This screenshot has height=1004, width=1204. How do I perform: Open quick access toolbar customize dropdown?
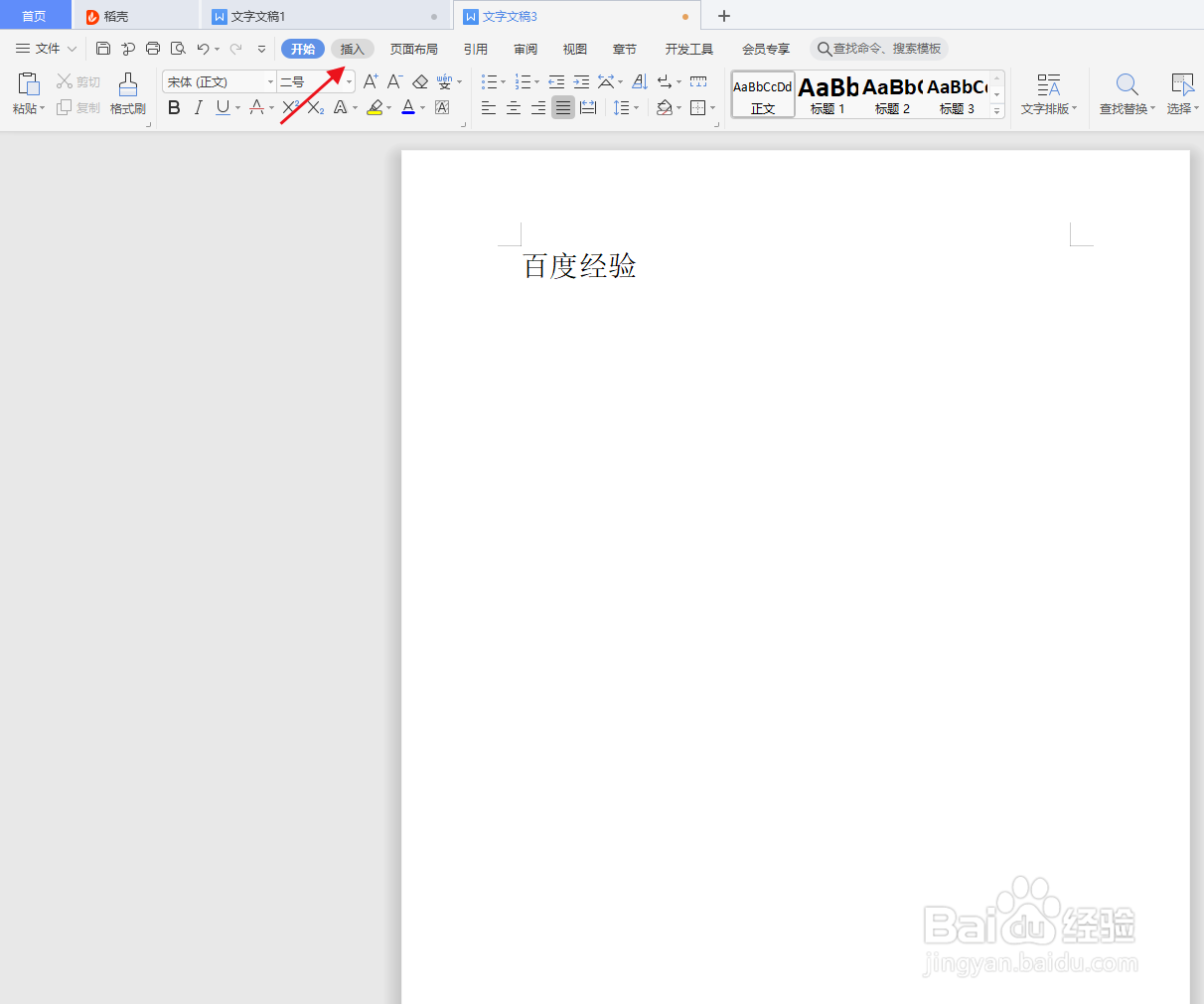[262, 49]
